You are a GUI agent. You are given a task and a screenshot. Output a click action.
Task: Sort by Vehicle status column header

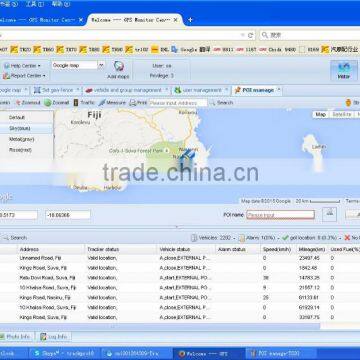coord(186,249)
